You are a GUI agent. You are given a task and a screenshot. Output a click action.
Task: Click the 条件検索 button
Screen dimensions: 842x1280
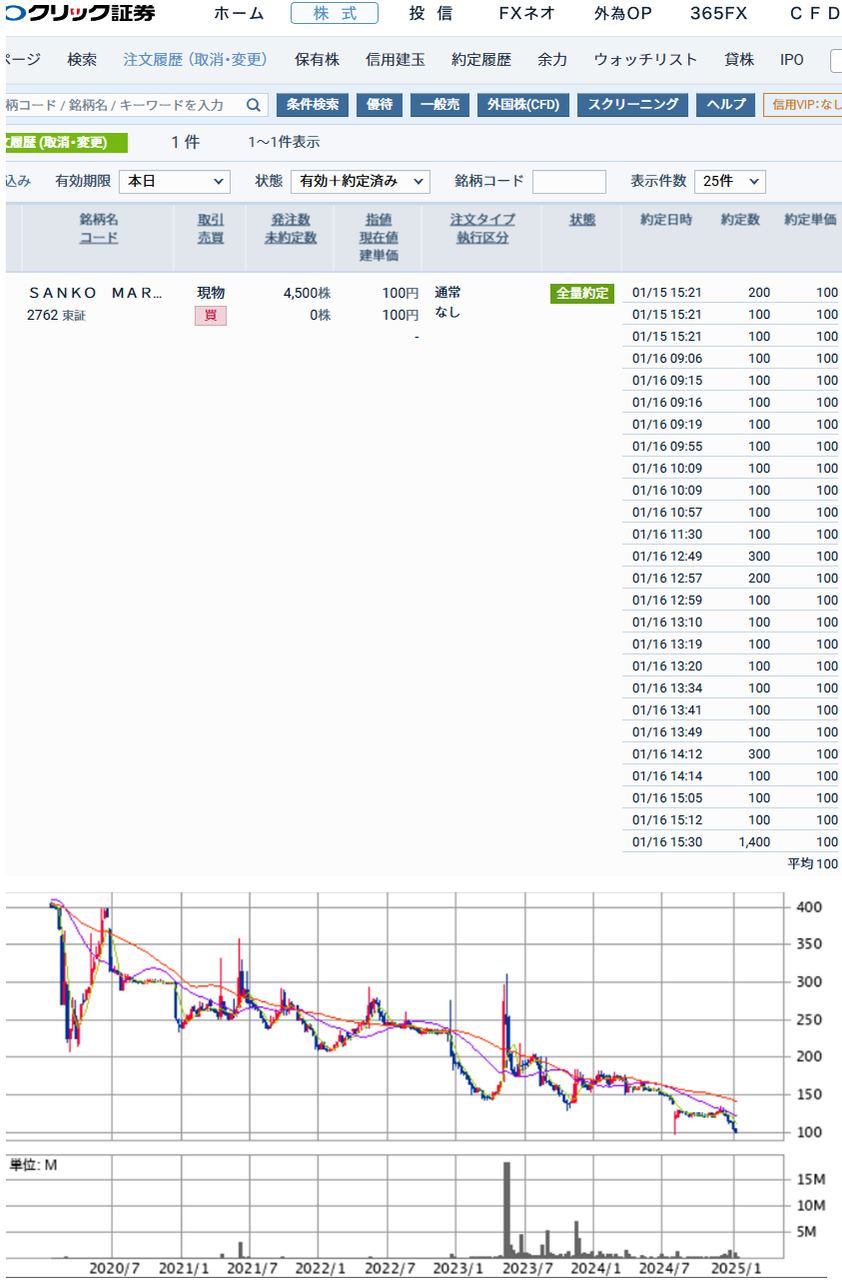[312, 105]
